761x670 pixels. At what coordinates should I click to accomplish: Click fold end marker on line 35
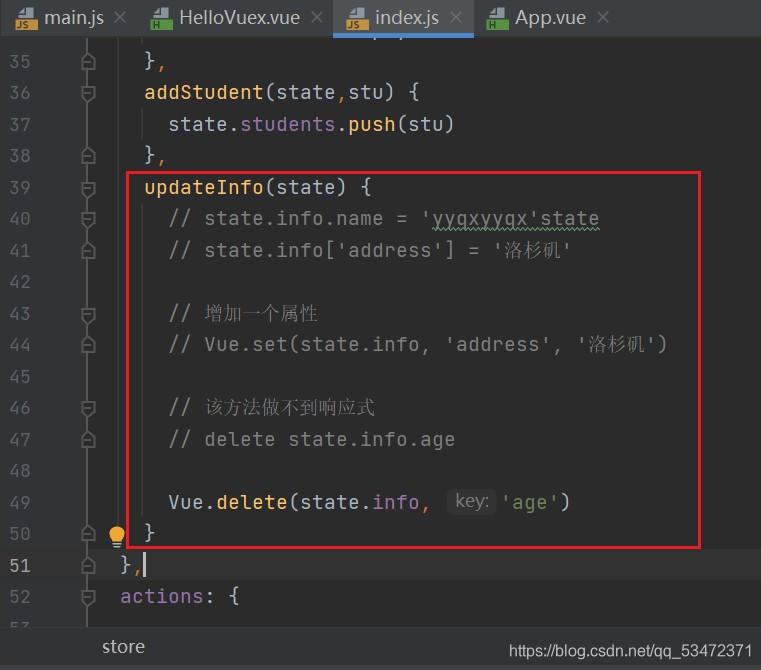pos(88,62)
